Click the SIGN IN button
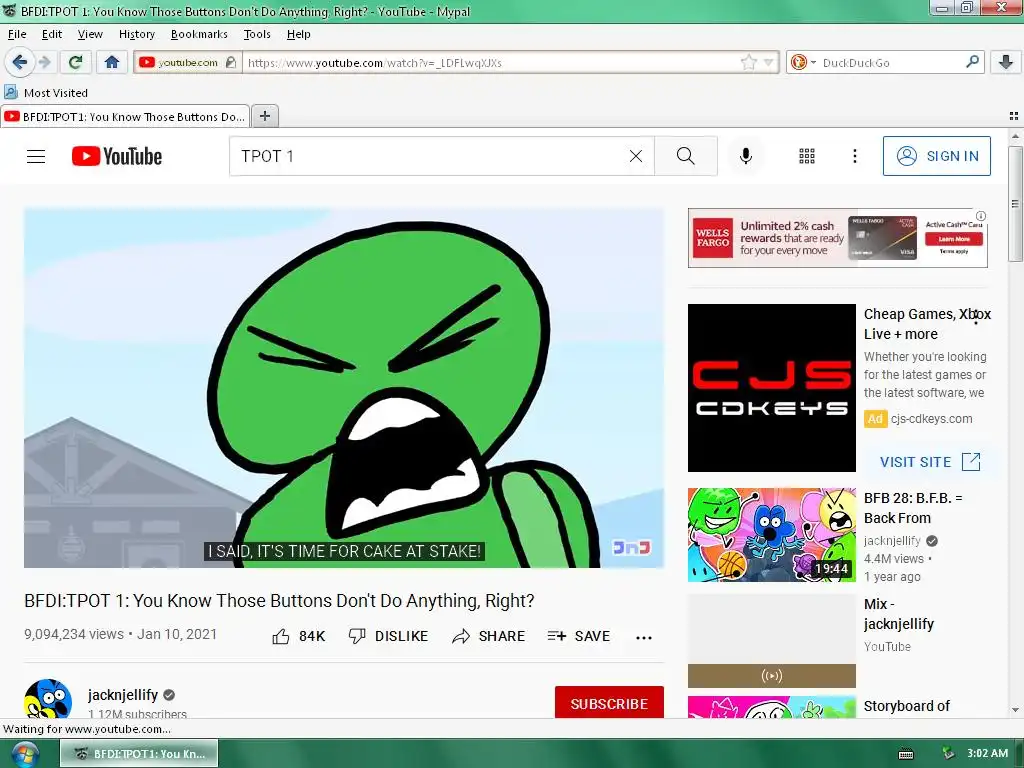The height and width of the screenshot is (768, 1024). [936, 156]
